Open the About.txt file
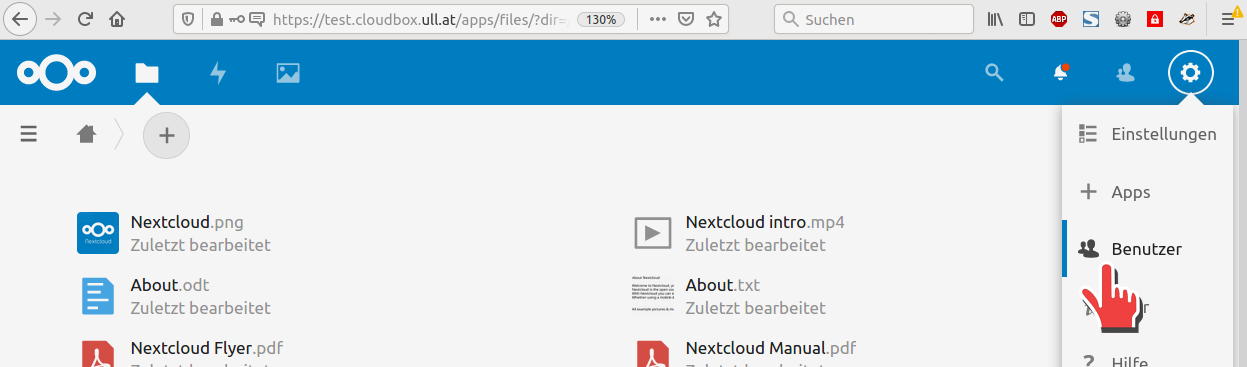 tap(723, 285)
